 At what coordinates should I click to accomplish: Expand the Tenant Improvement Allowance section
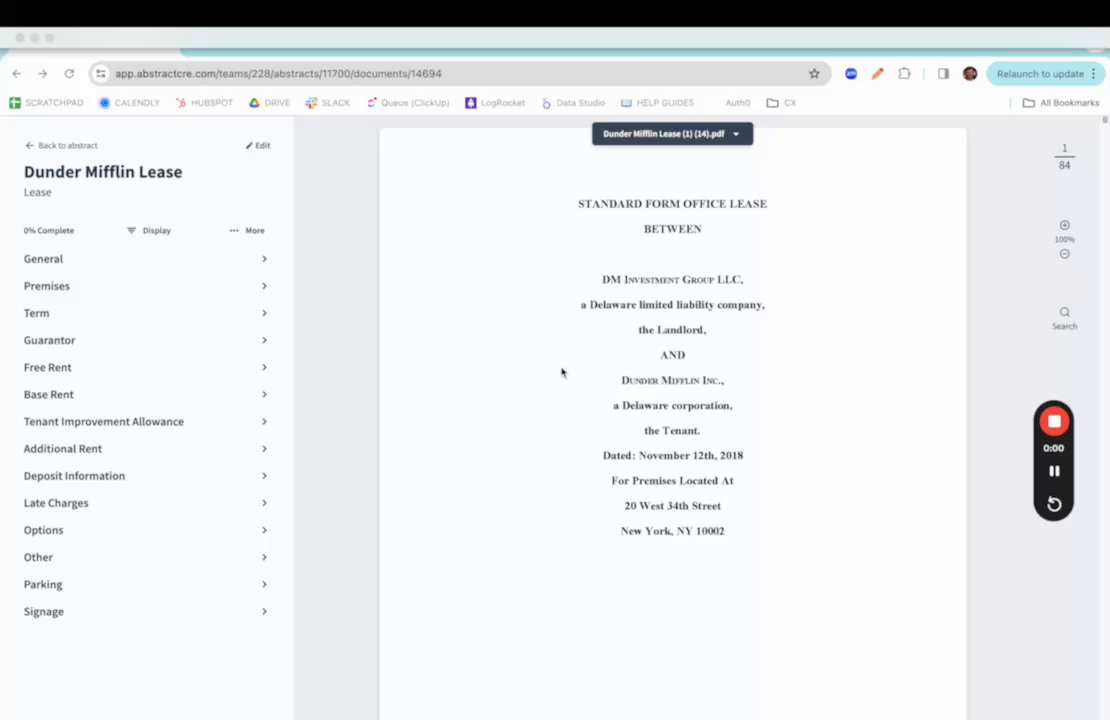point(146,421)
